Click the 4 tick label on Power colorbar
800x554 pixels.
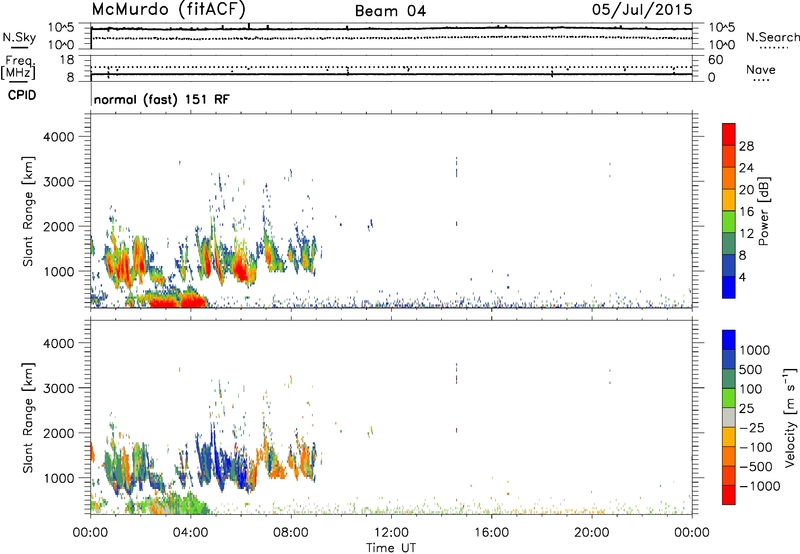(x=742, y=277)
